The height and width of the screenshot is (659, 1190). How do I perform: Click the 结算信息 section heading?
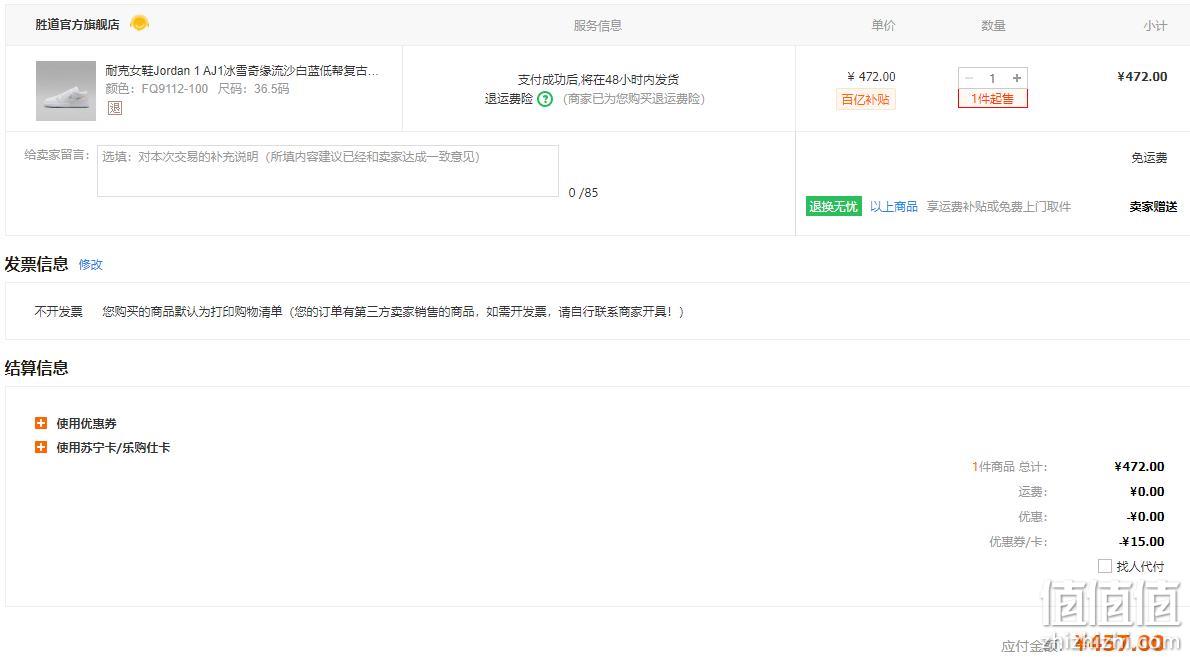coord(36,368)
